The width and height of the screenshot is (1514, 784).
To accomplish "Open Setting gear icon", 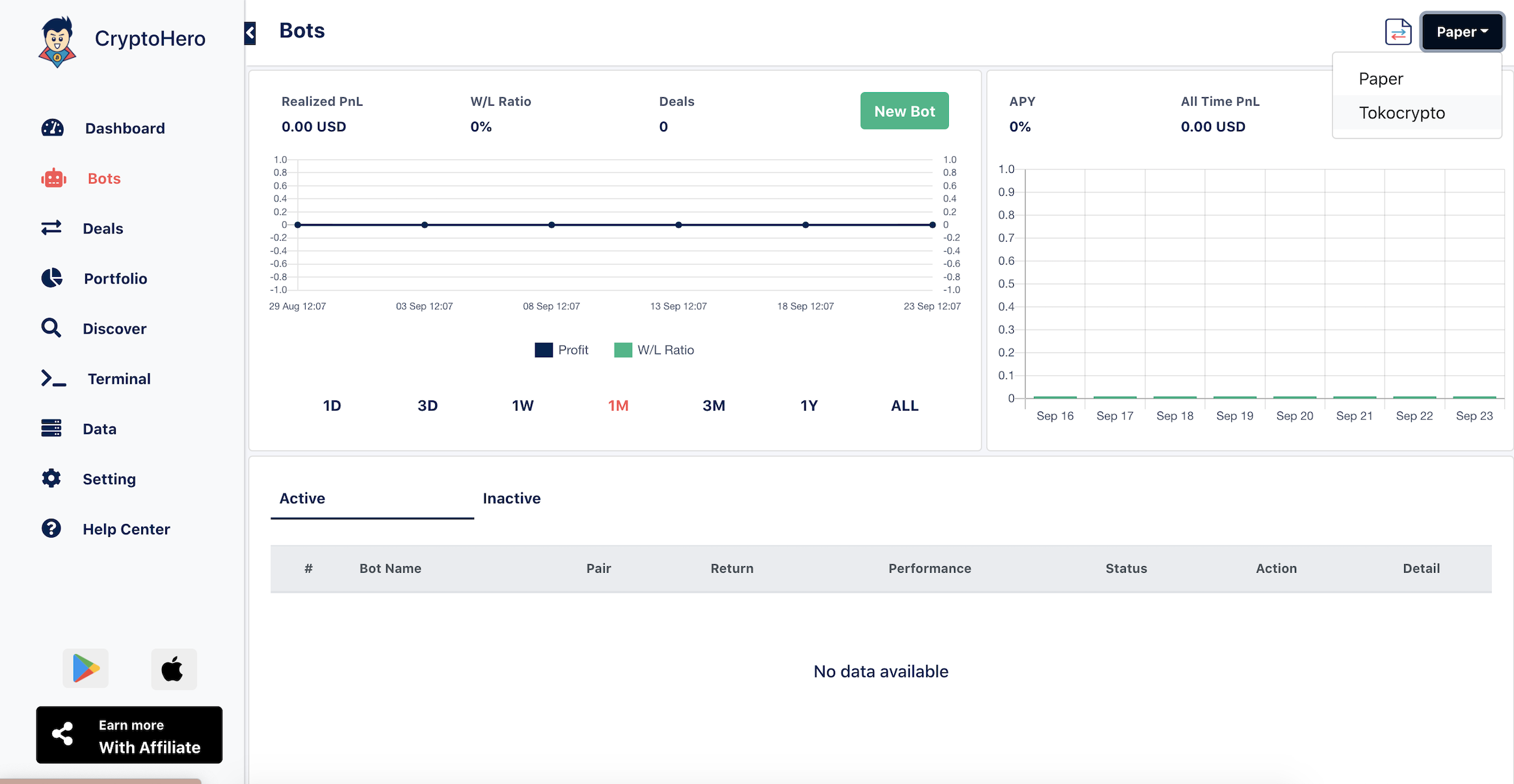I will coord(51,478).
